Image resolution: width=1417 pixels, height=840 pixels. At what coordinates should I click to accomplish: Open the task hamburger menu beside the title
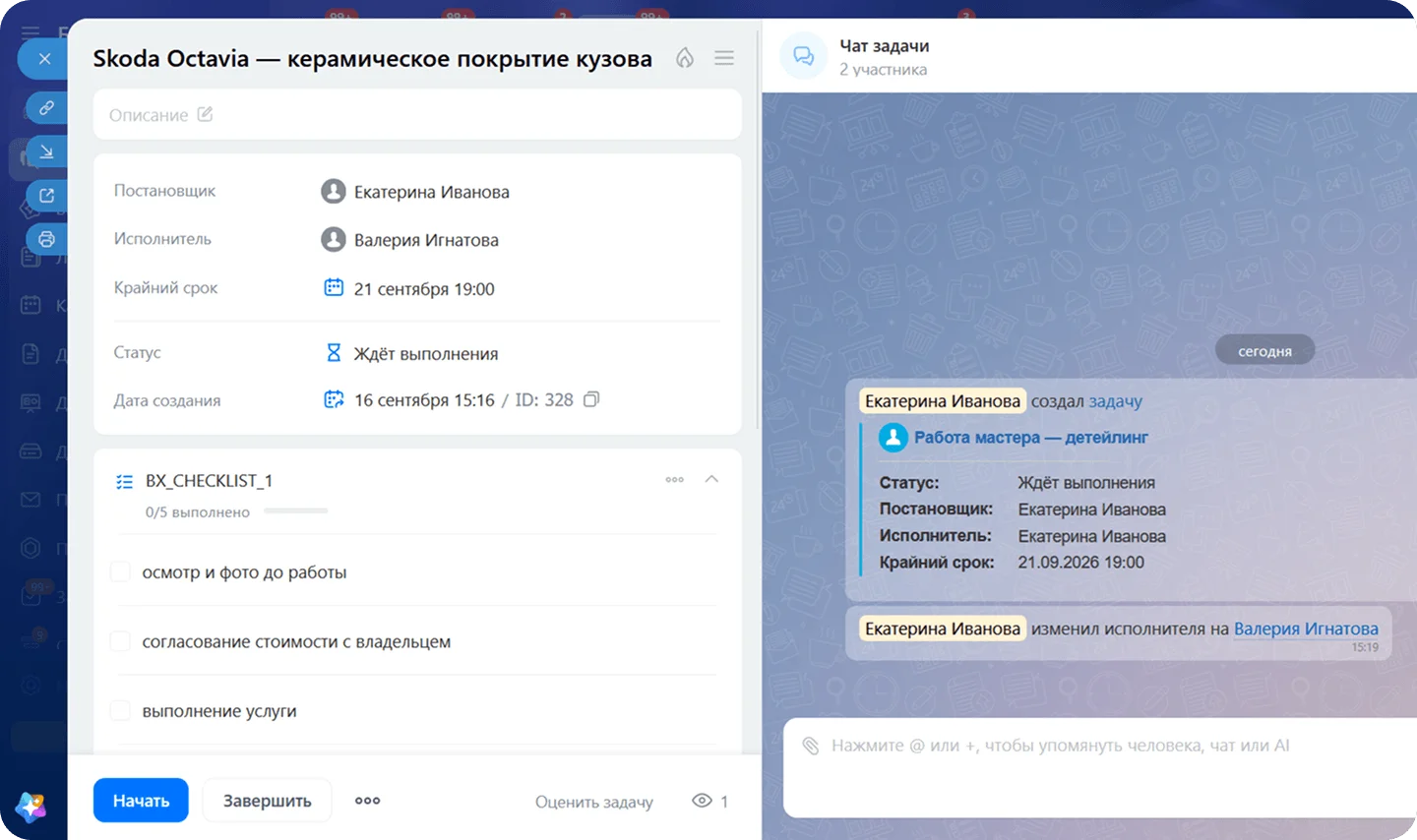724,58
